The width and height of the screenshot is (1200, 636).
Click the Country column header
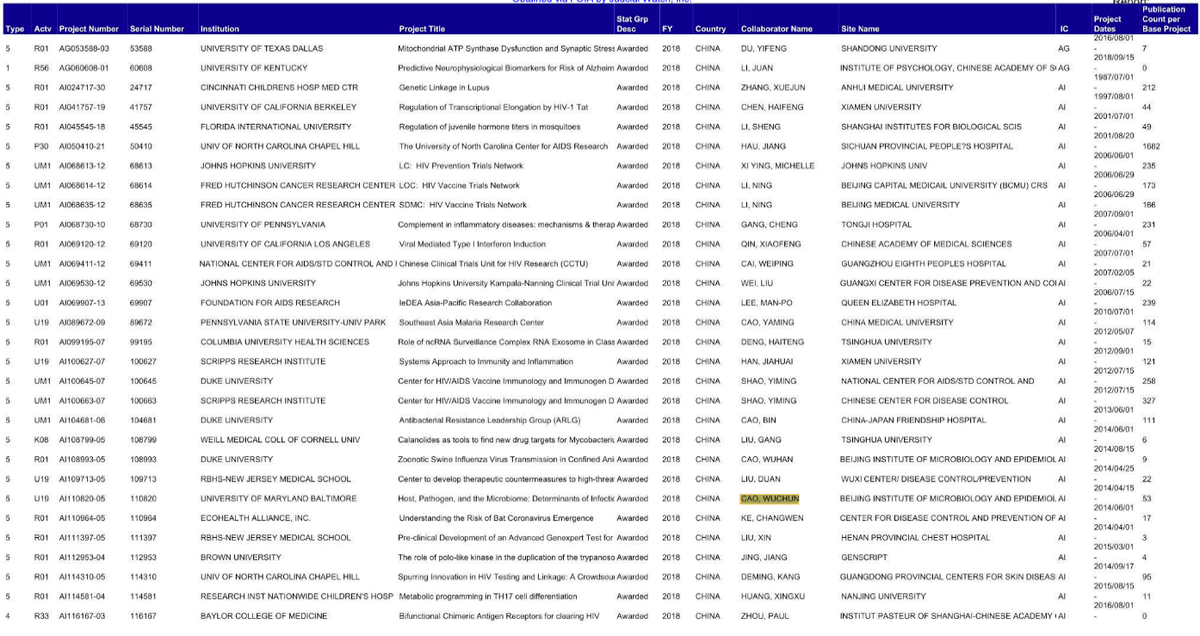point(710,29)
